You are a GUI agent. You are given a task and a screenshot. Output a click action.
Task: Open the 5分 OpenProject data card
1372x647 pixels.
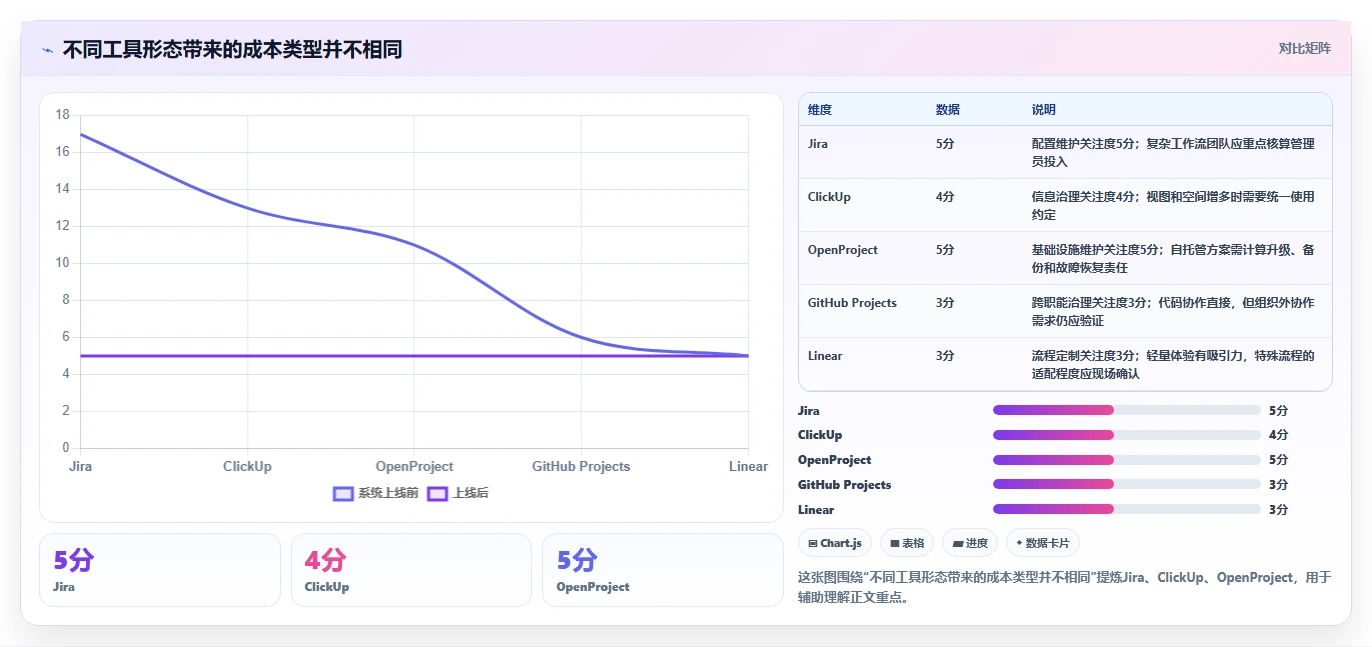pyautogui.click(x=663, y=570)
